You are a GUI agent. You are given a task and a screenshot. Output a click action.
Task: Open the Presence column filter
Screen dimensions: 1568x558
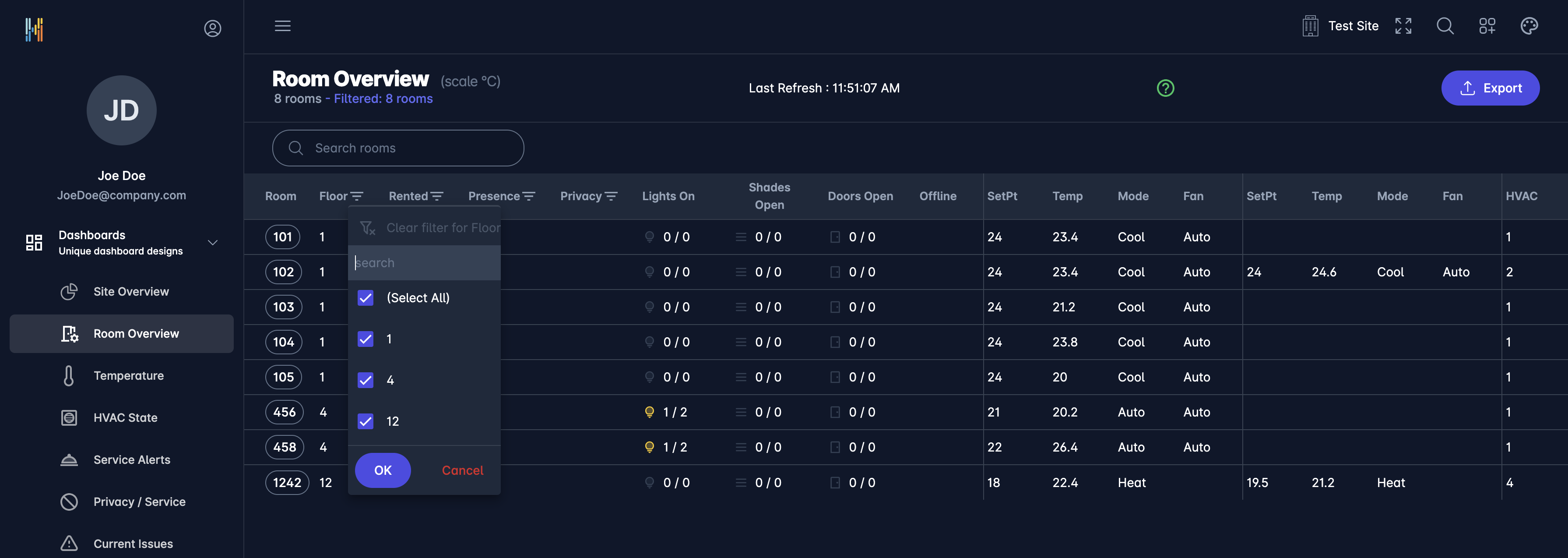pyautogui.click(x=528, y=196)
